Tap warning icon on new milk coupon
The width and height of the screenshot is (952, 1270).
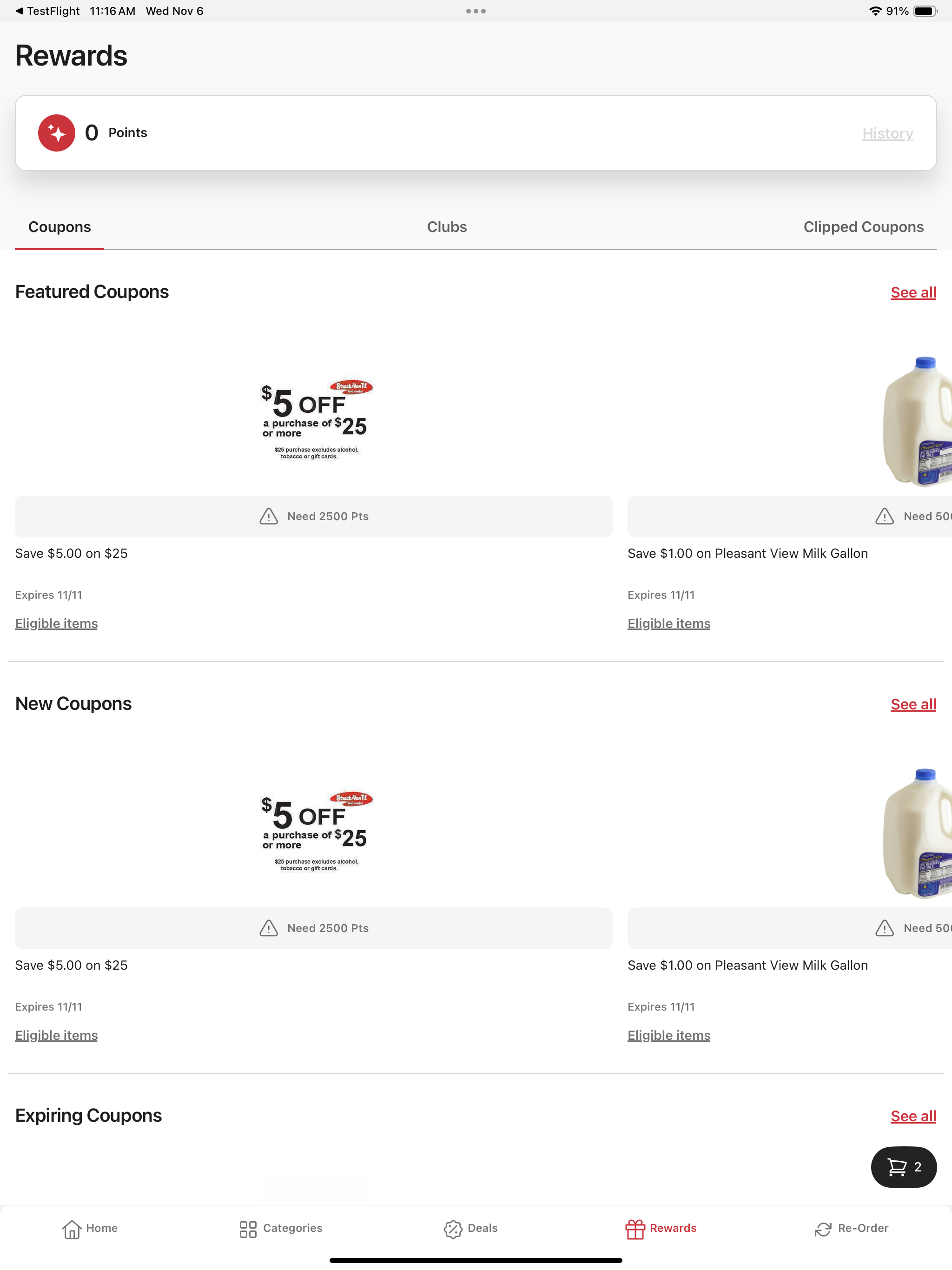coord(884,928)
